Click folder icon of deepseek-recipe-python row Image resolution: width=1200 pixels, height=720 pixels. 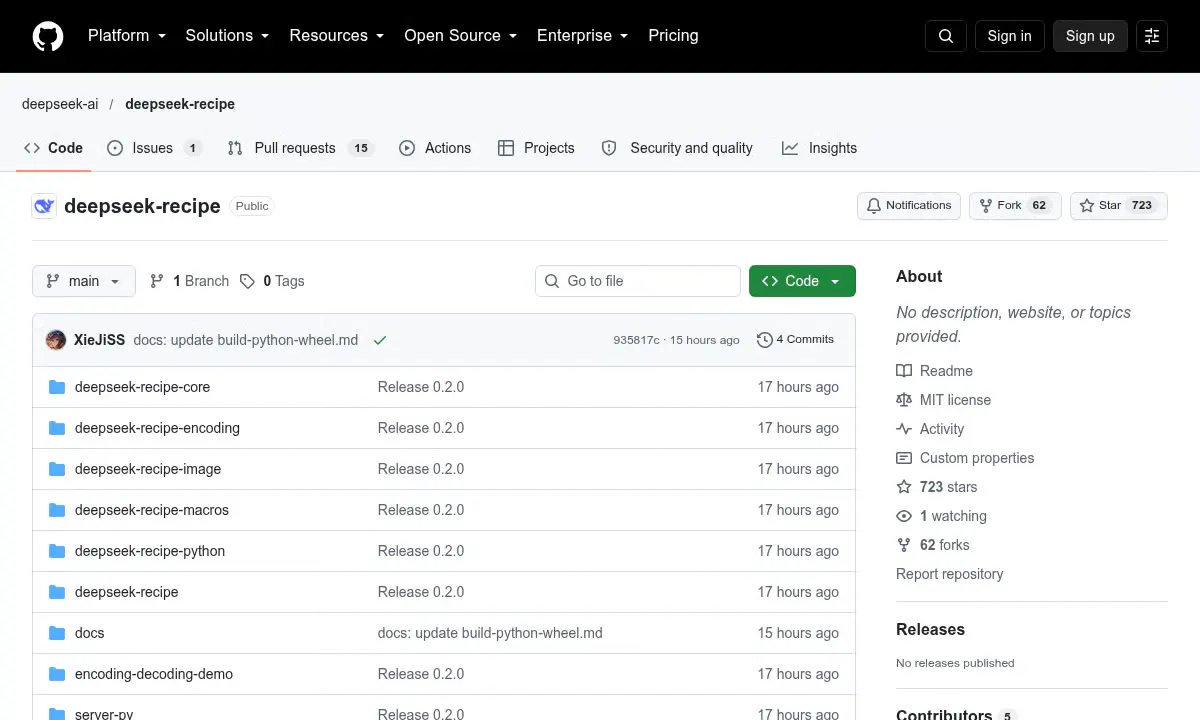tap(57, 551)
